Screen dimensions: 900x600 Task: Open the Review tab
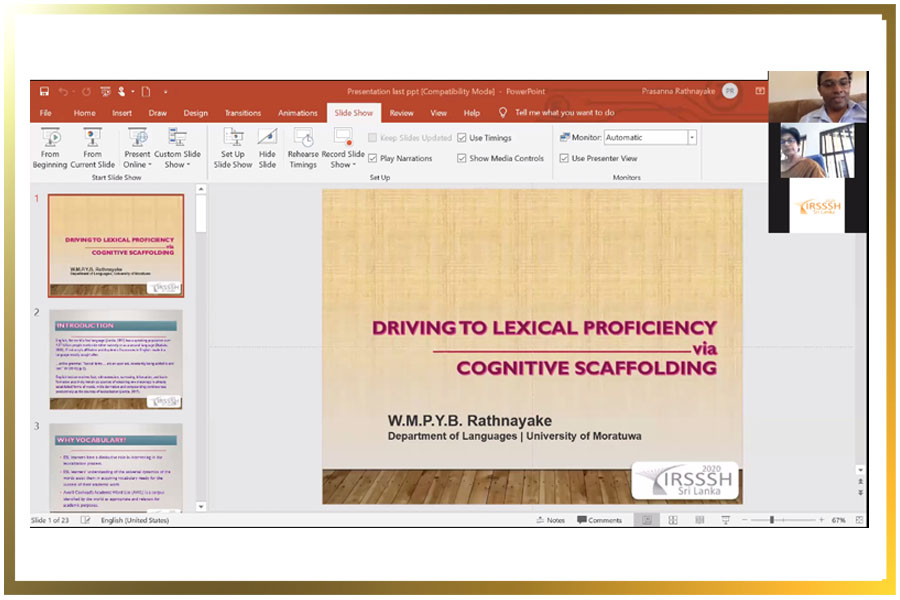pyautogui.click(x=401, y=113)
